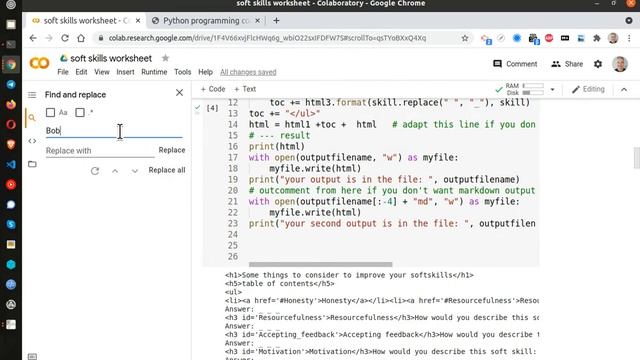Launch Firefox from the dock

[x=11, y=104]
